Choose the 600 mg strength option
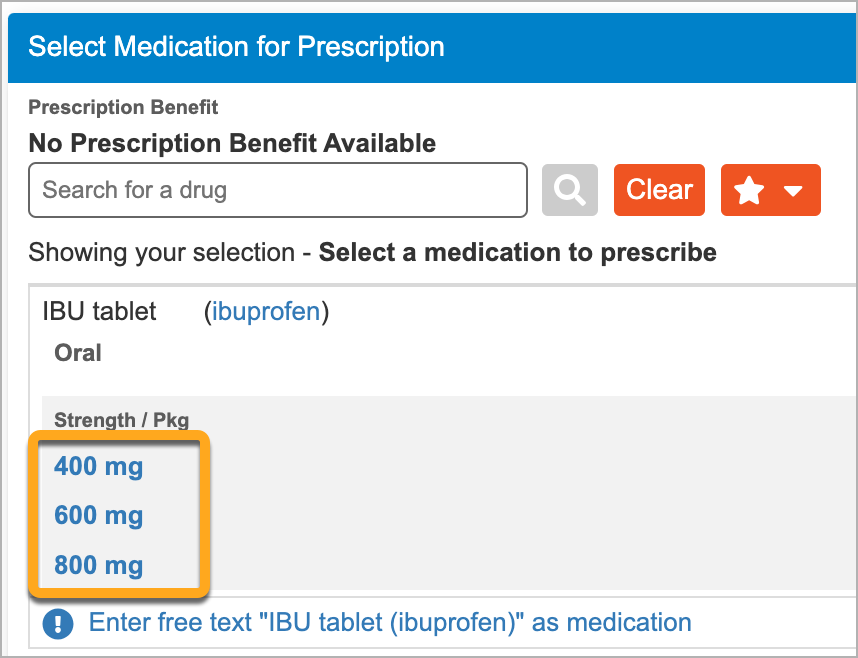 tap(98, 516)
